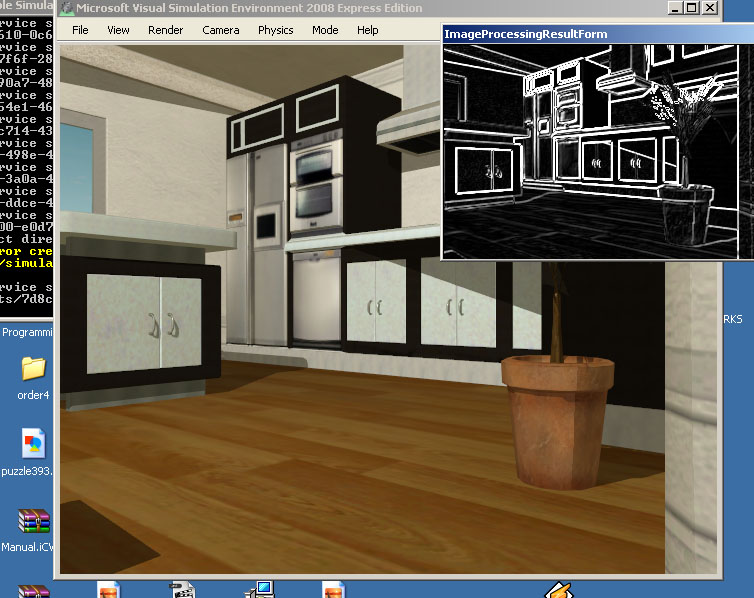754x598 pixels.
Task: Open the Mode menu
Action: (x=325, y=30)
